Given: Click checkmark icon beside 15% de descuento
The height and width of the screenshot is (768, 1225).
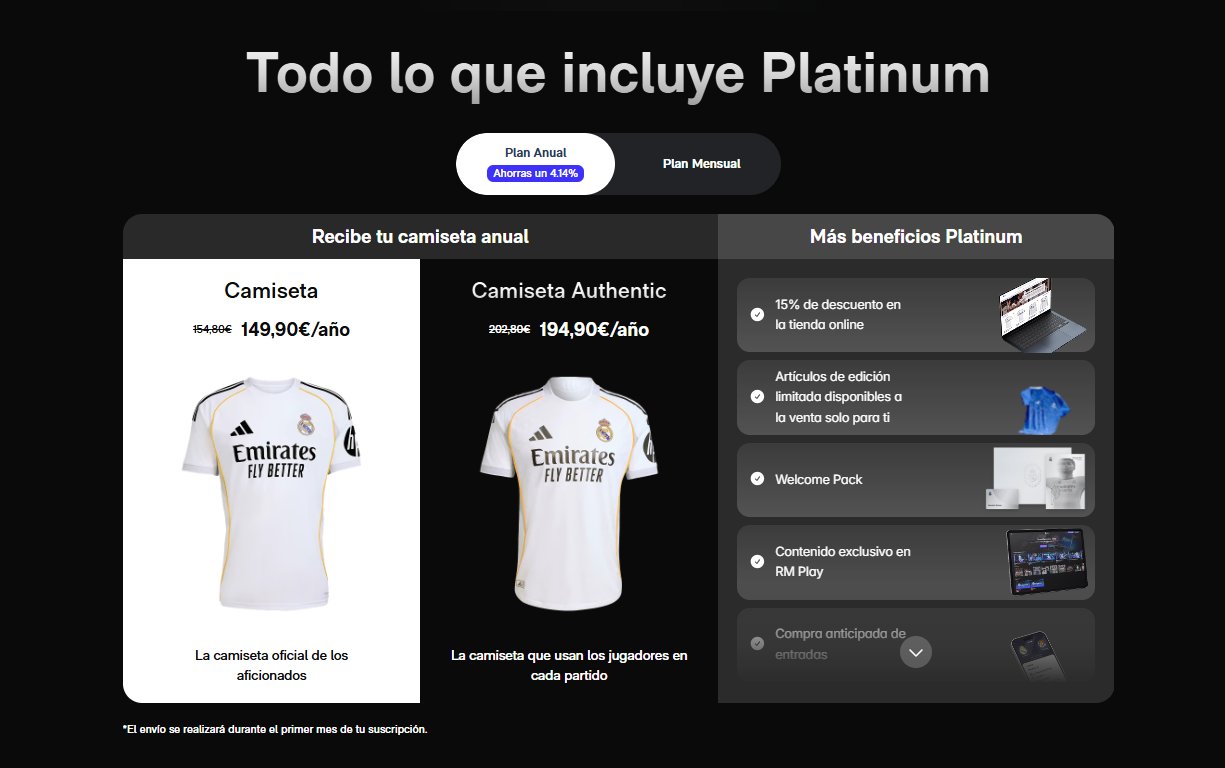Looking at the screenshot, I should 757,314.
